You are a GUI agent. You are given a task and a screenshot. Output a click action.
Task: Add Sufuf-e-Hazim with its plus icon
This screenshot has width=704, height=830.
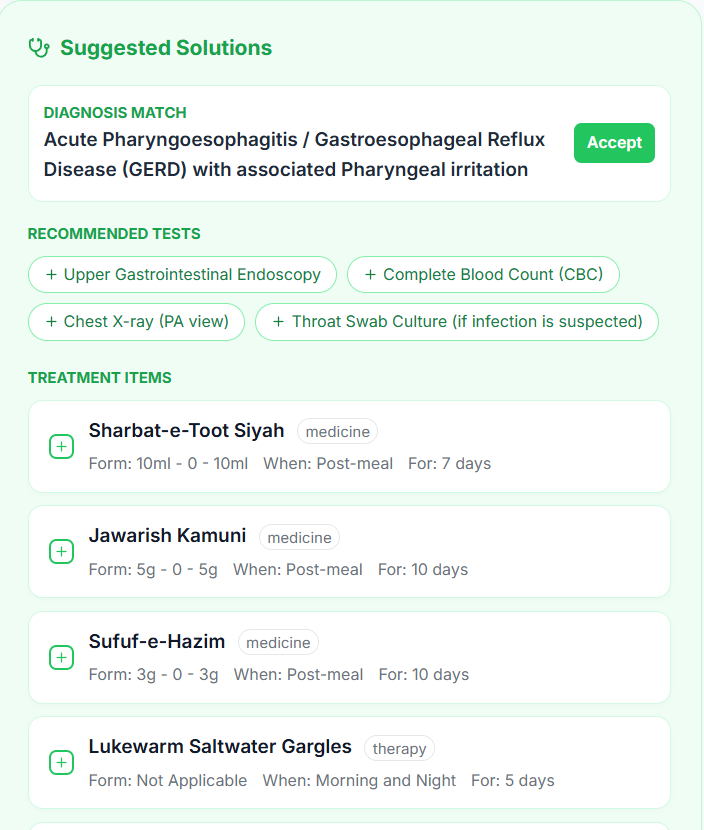(61, 657)
